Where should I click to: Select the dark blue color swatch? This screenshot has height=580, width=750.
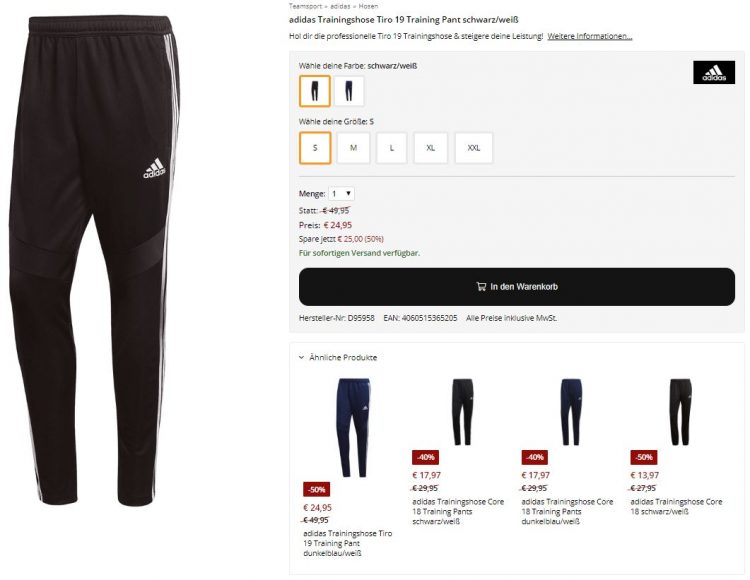(349, 91)
